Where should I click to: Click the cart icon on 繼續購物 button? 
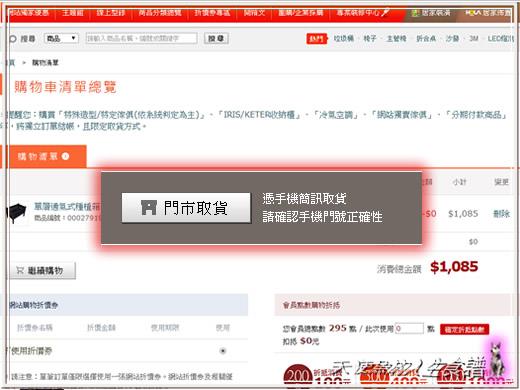pos(20,270)
